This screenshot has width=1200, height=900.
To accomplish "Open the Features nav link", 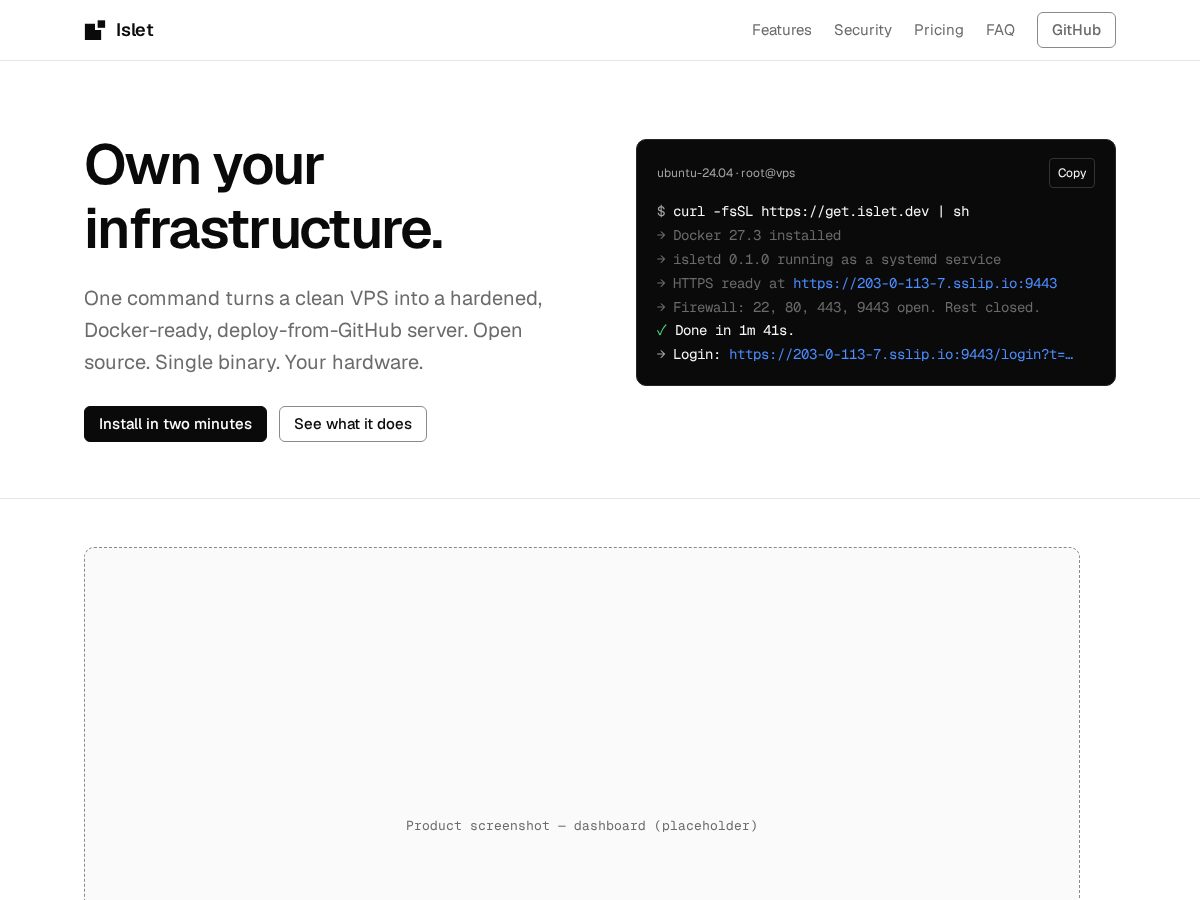I will click(782, 30).
